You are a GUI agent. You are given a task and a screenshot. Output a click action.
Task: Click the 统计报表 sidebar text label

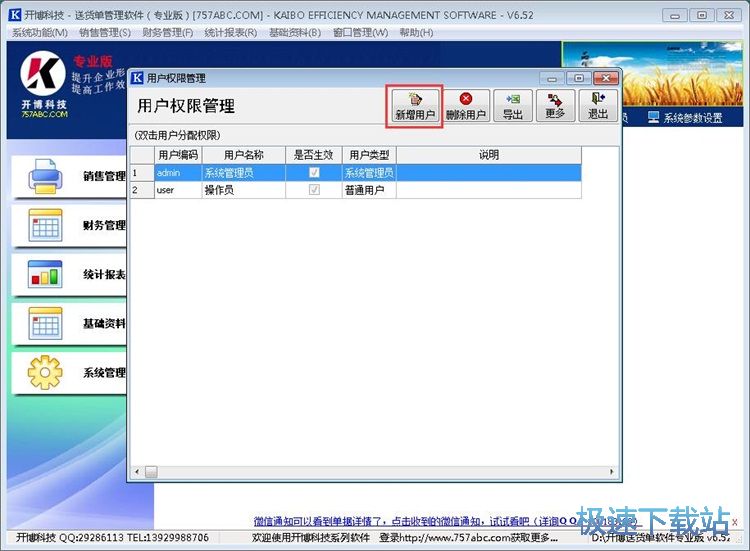[104, 274]
